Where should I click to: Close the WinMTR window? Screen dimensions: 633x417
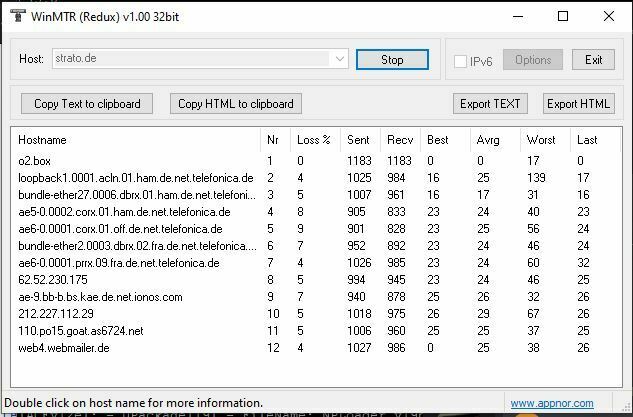click(609, 16)
